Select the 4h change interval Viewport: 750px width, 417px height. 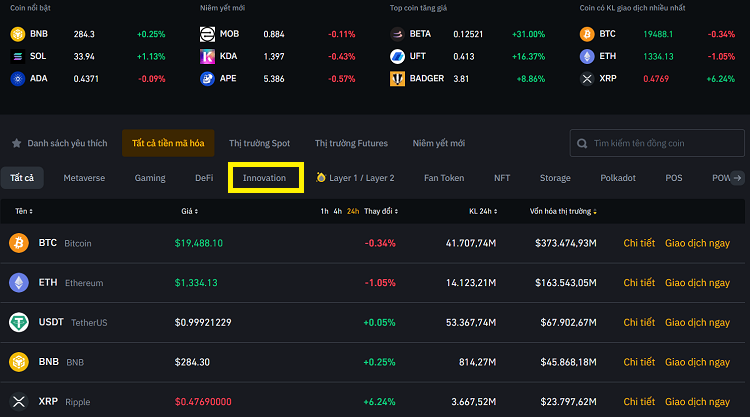[x=338, y=211]
